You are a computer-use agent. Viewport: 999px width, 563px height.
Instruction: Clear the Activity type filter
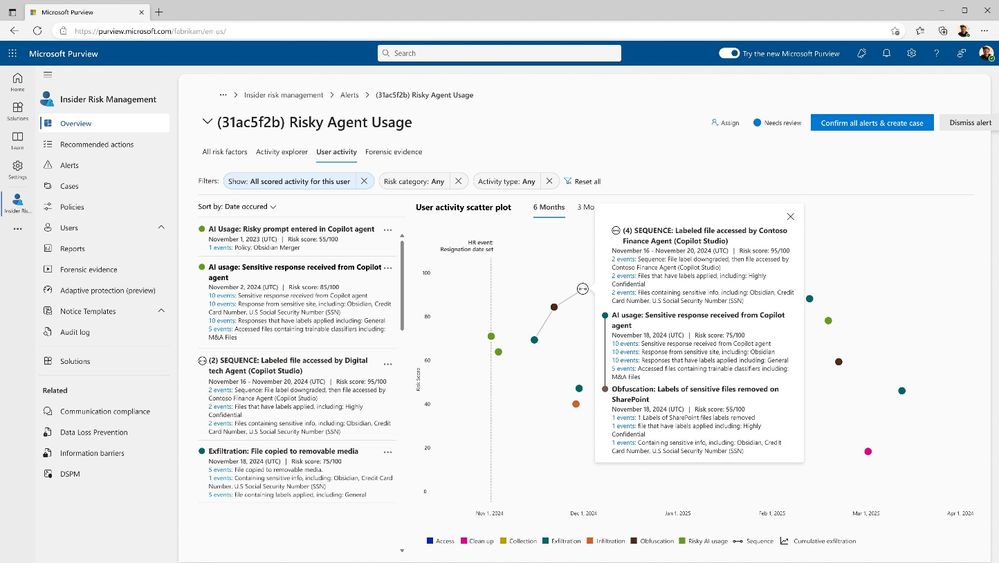[549, 181]
